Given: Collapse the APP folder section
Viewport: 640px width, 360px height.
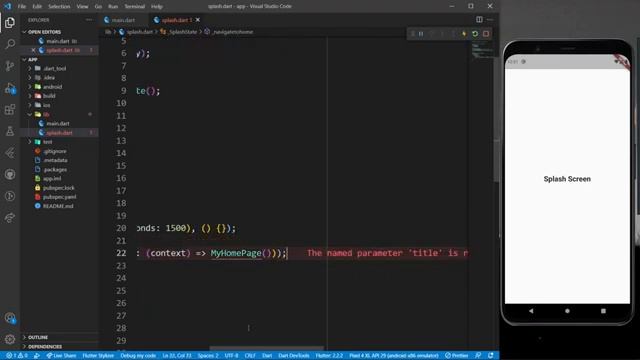Looking at the screenshot, I should point(33,60).
